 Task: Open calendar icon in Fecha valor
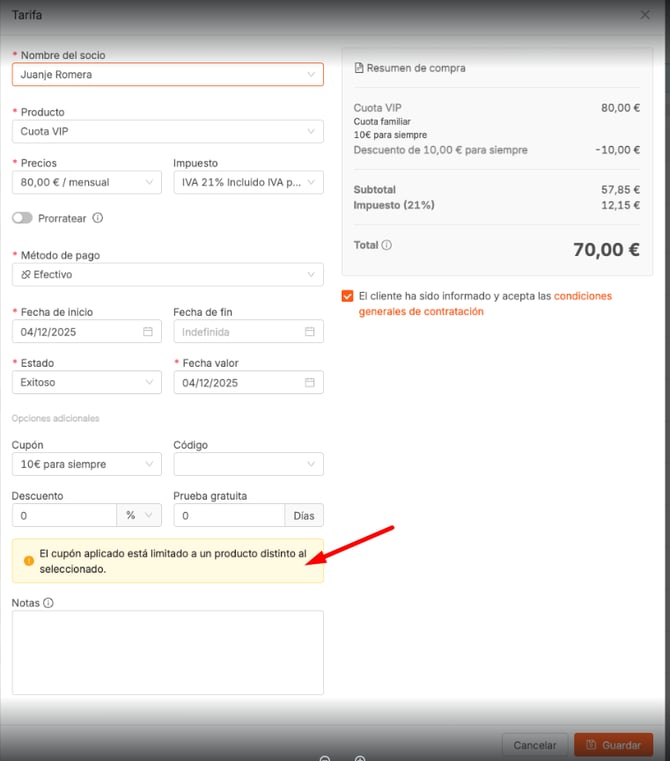coord(310,382)
